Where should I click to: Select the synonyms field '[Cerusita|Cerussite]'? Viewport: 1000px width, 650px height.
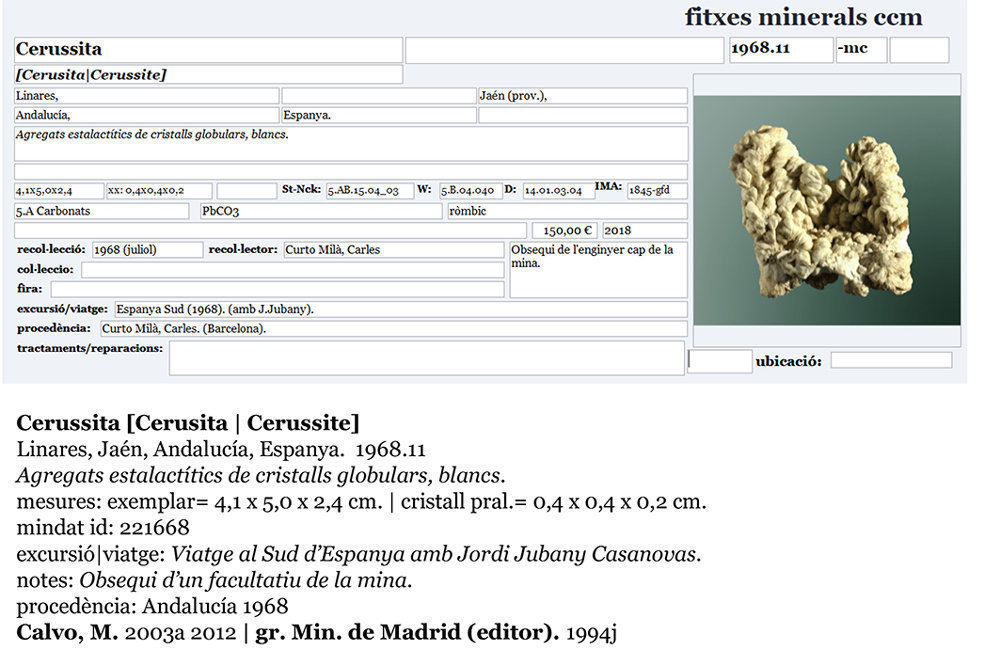pyautogui.click(x=208, y=75)
